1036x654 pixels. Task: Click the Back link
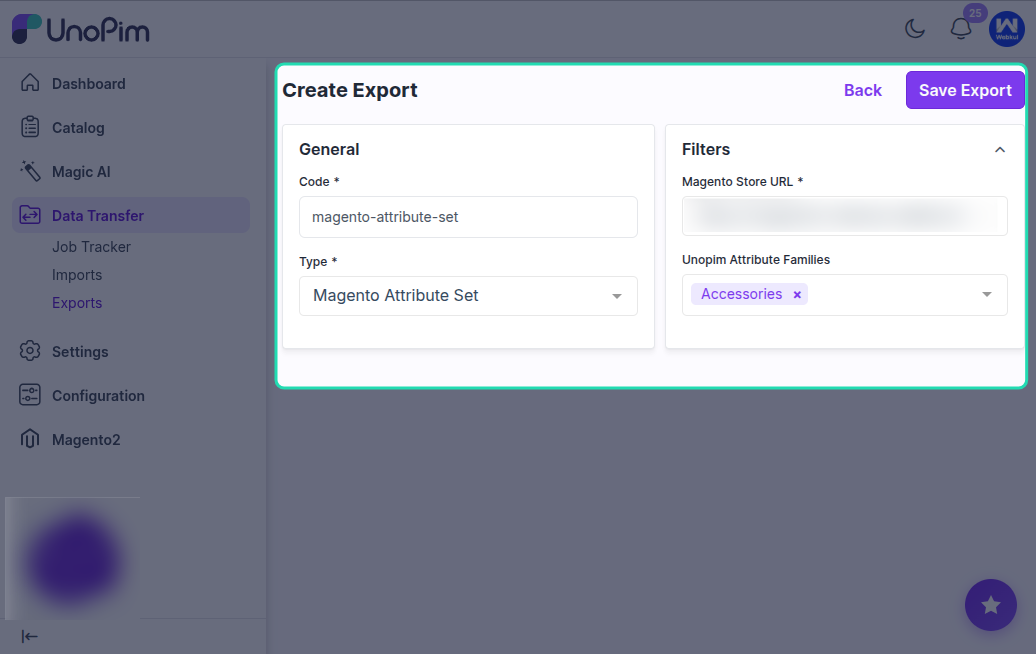(x=862, y=91)
